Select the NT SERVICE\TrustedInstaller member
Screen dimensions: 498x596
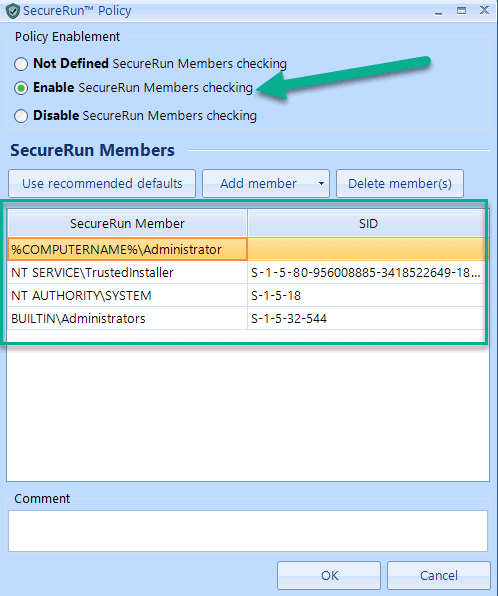127,273
